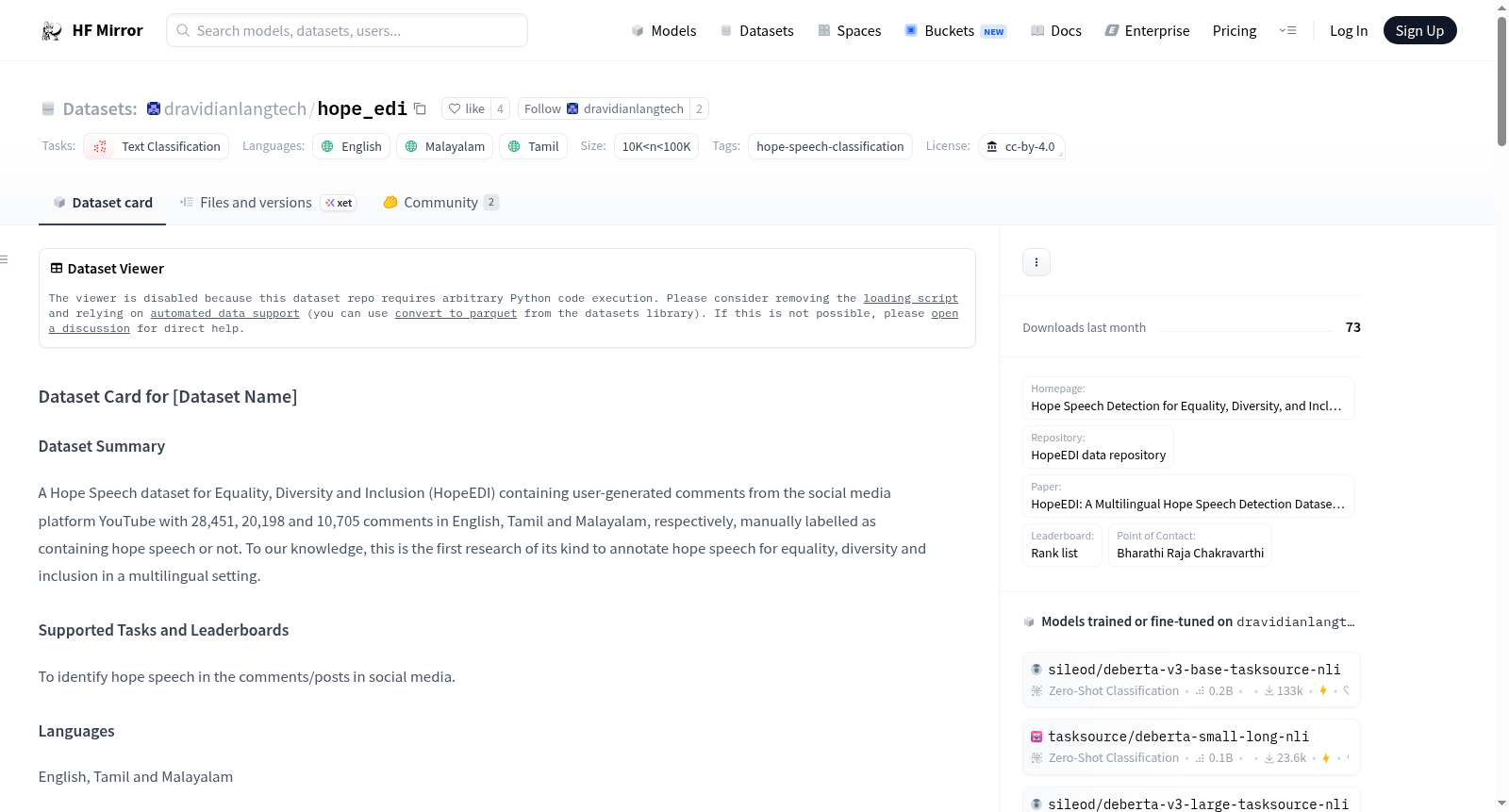Click the globe icon next to Tamil
Screen dimensions: 1509x812
point(514,147)
